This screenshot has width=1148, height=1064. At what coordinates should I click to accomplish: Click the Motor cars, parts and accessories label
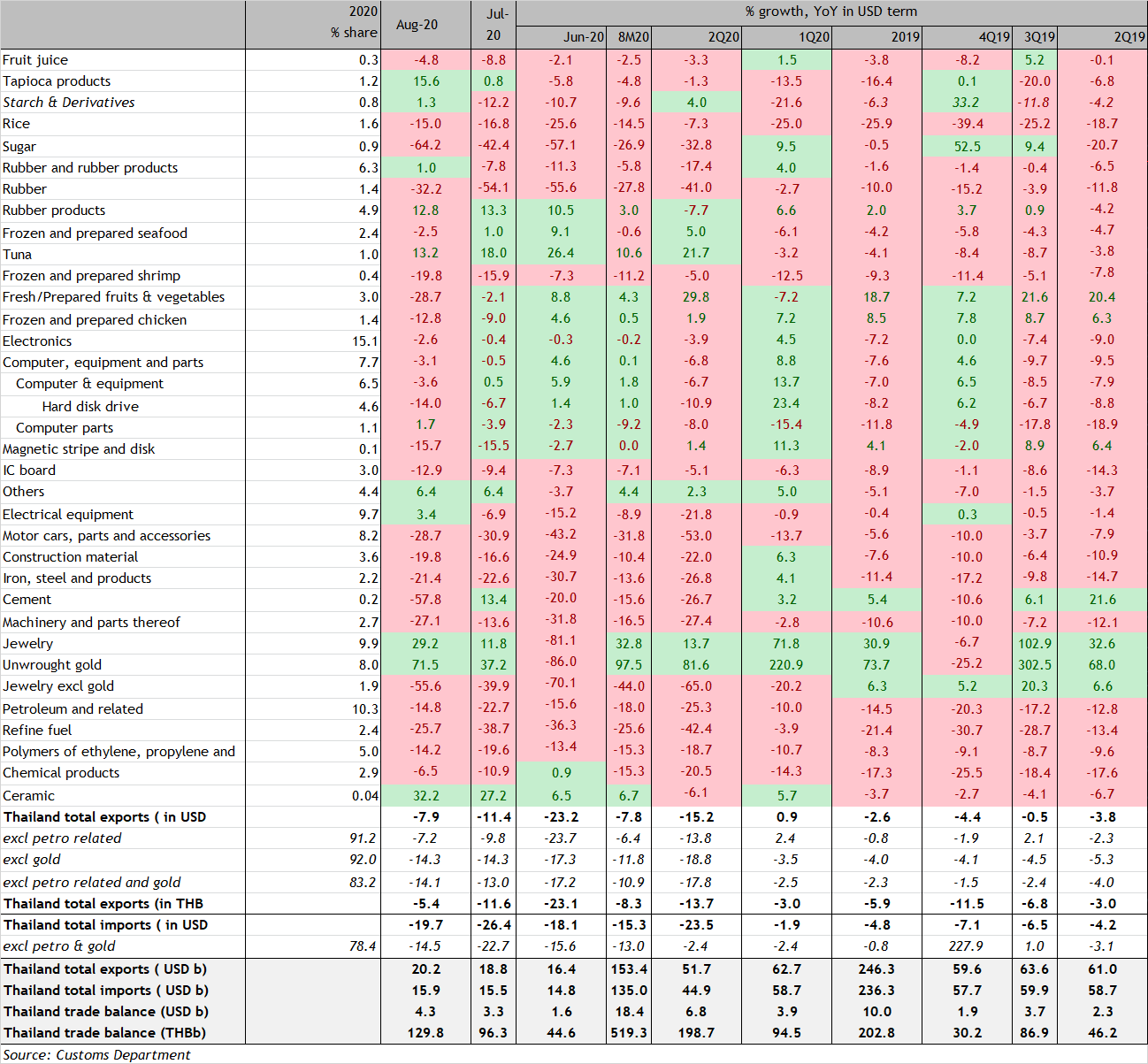pos(107,536)
